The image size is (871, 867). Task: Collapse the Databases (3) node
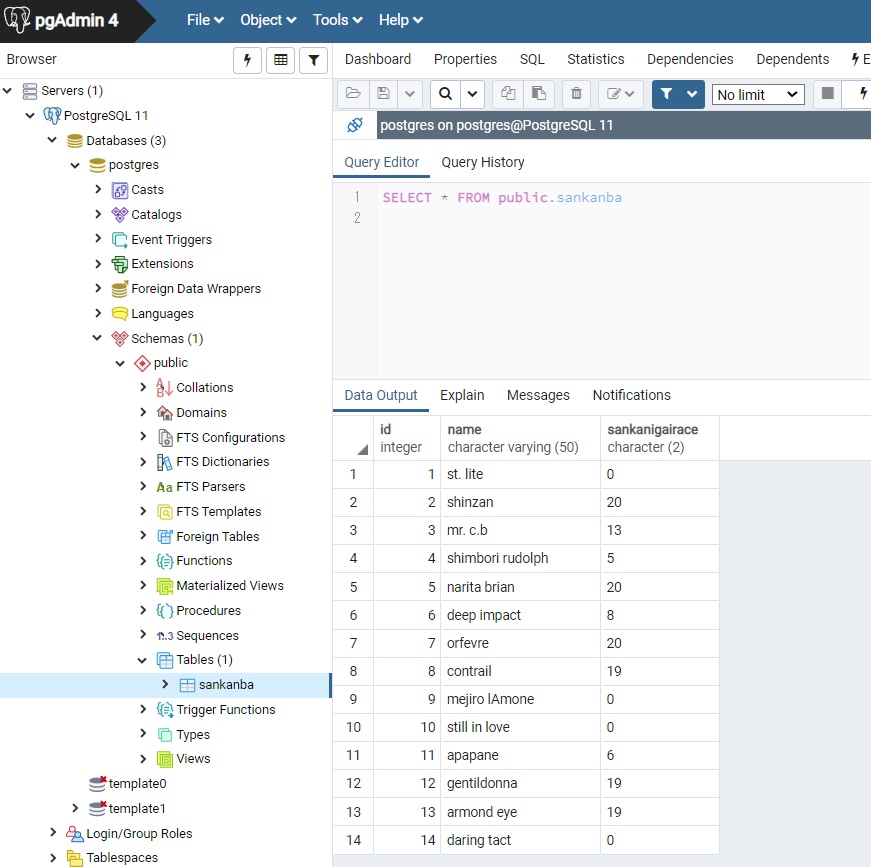coord(52,140)
